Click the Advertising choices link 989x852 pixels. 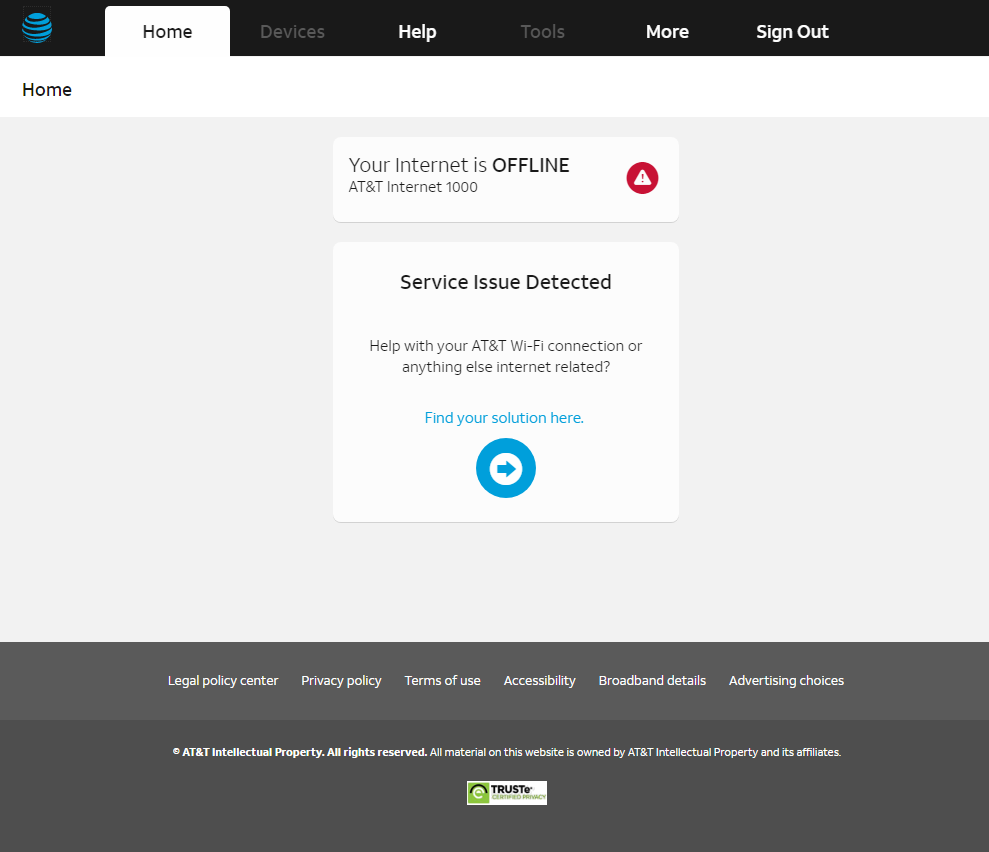point(786,681)
